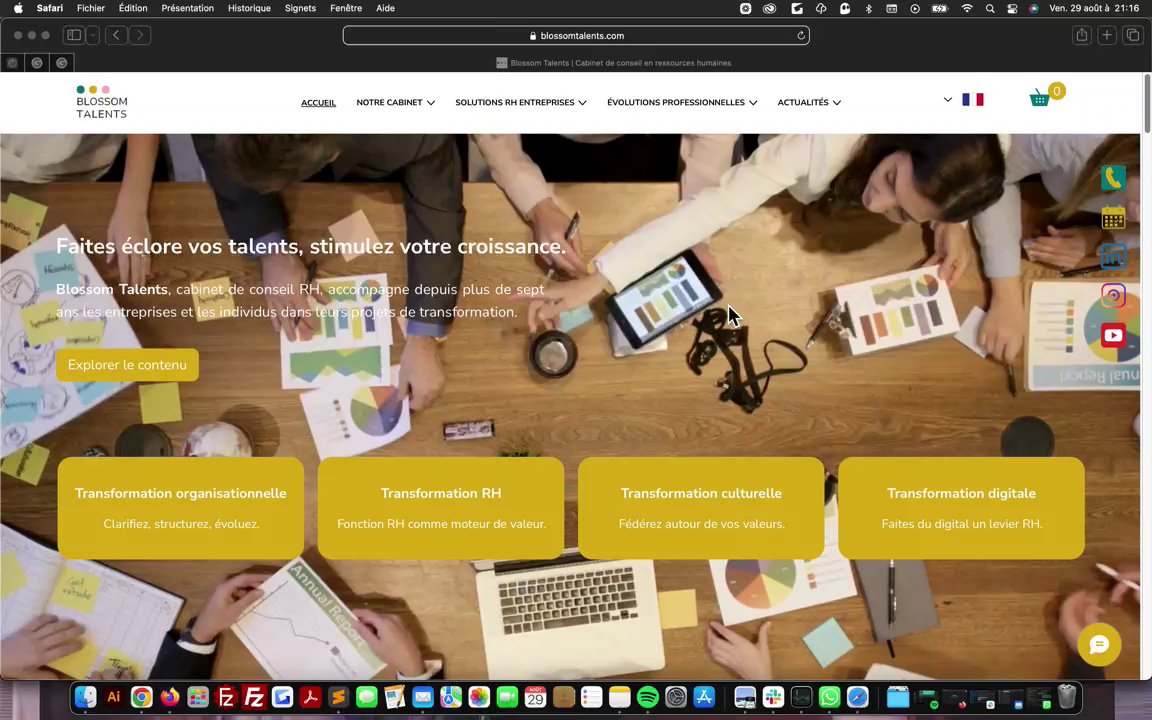The image size is (1152, 720).
Task: Open the Transformation RH card
Action: pyautogui.click(x=441, y=508)
